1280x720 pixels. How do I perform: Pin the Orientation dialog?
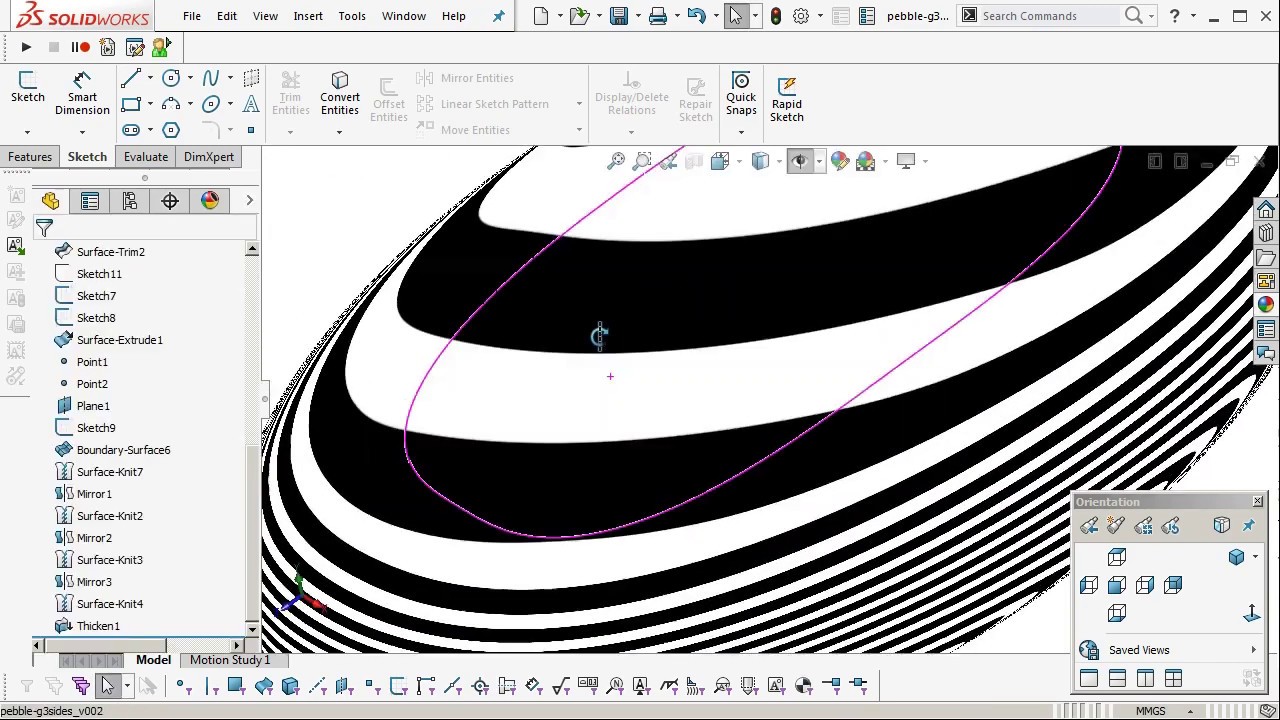(x=1248, y=525)
